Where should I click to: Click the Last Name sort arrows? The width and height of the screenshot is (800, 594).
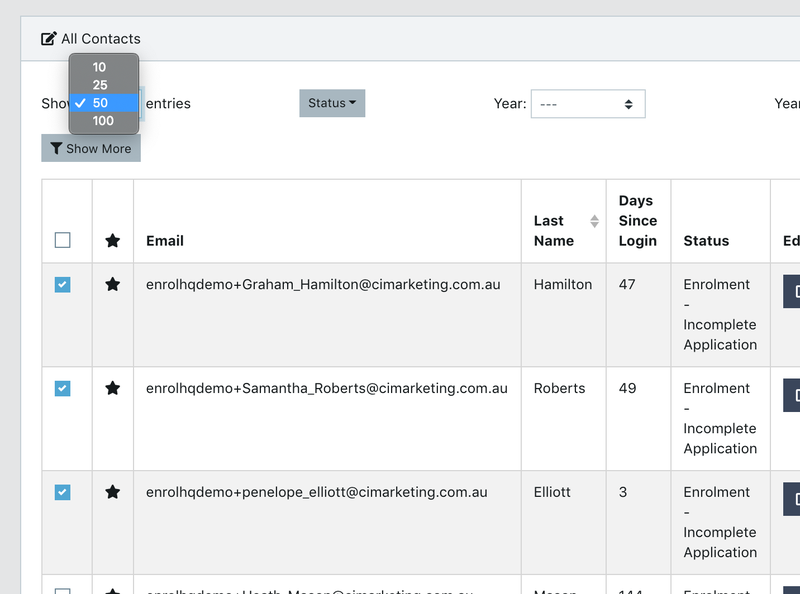pos(594,221)
